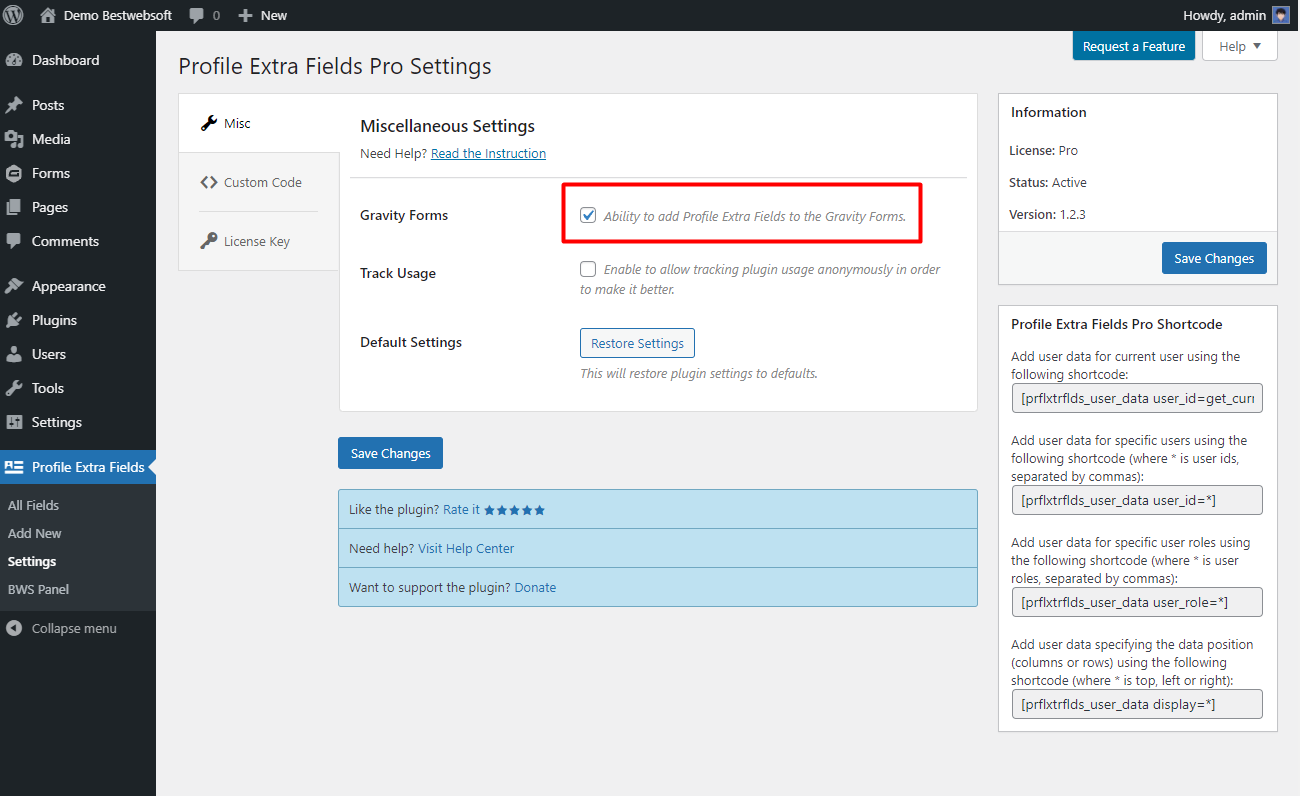Click the Forms sidebar icon
Viewport: 1300px width, 796px height.
pyautogui.click(x=16, y=173)
